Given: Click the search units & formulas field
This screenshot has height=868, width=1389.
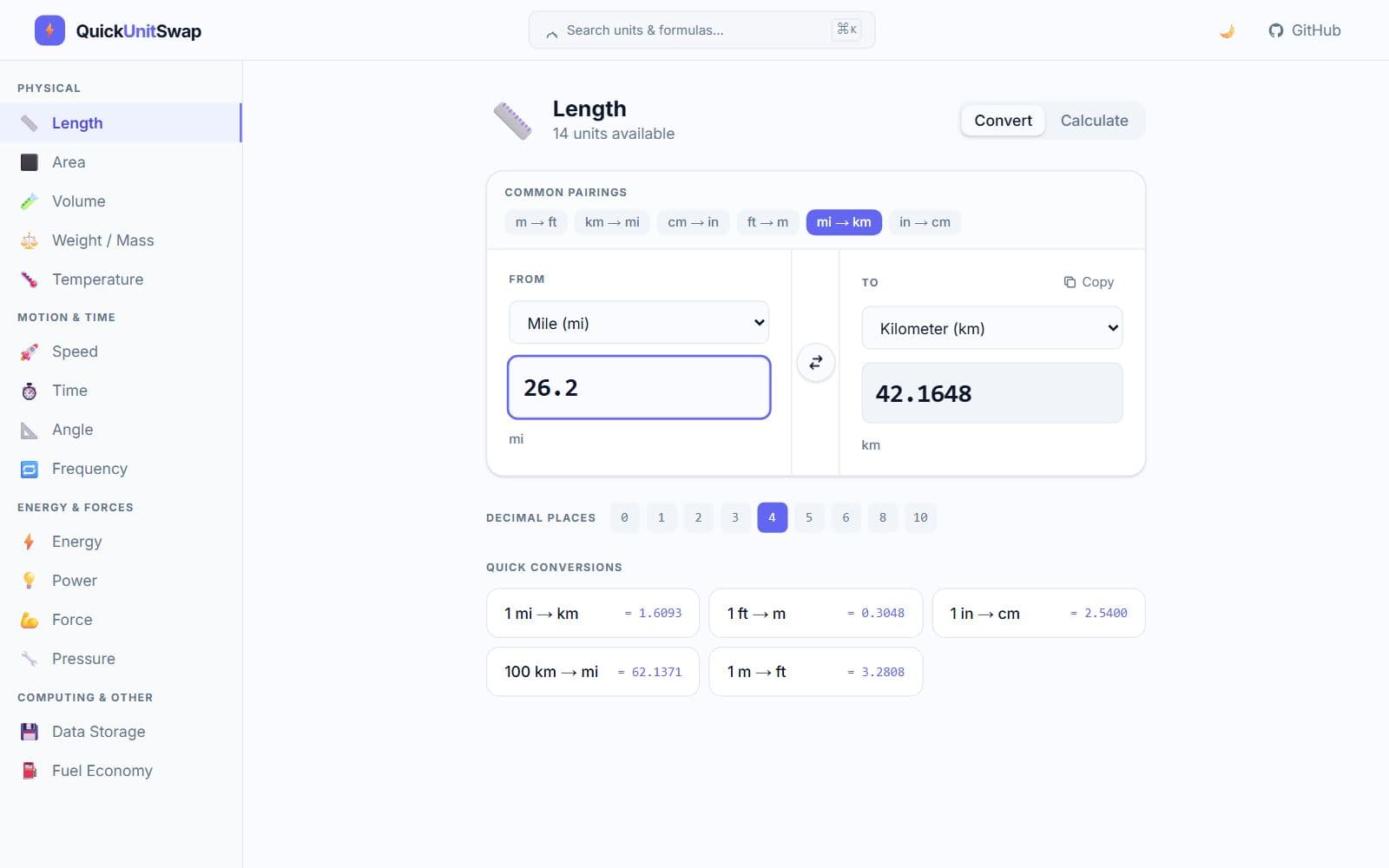Looking at the screenshot, I should point(701,30).
